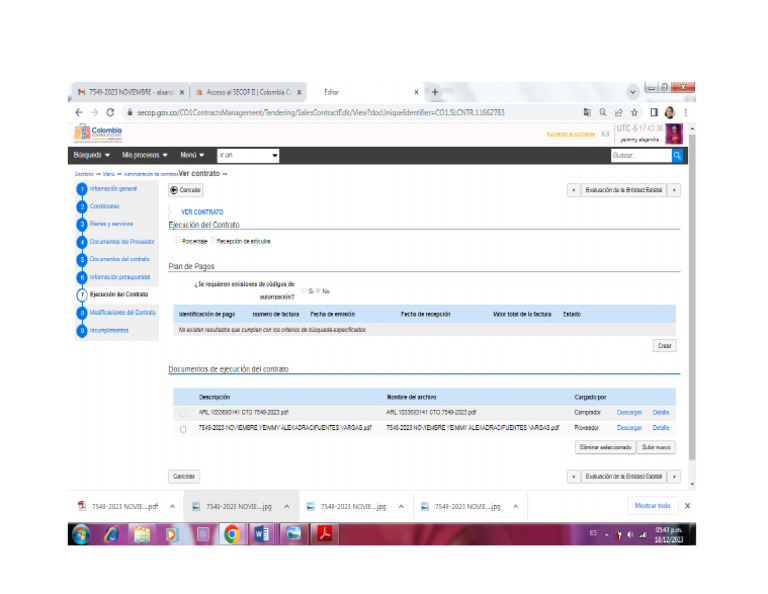Open the 'Ir un' combo box
768x594 pixels.
pyautogui.click(x=248, y=155)
